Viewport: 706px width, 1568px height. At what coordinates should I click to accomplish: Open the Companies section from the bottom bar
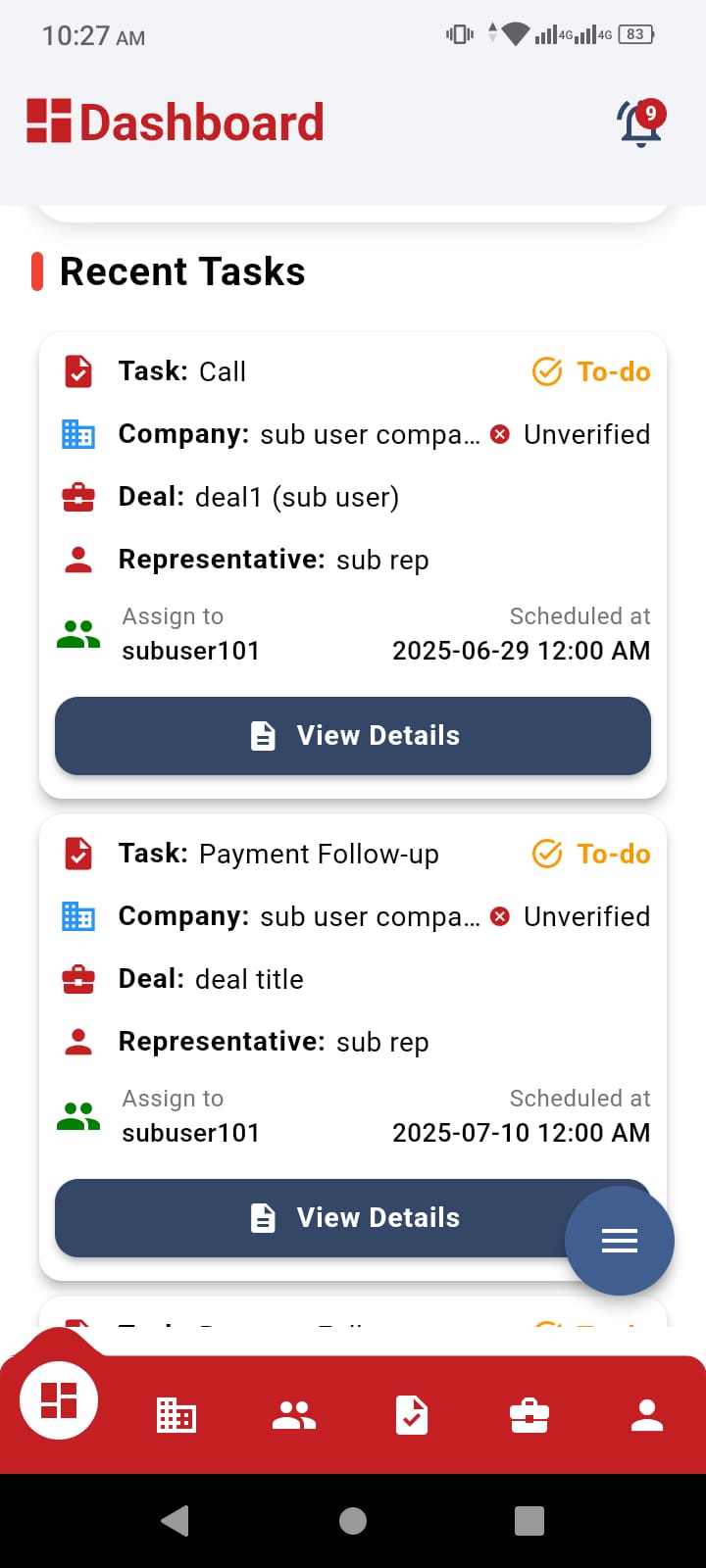pyautogui.click(x=176, y=1414)
